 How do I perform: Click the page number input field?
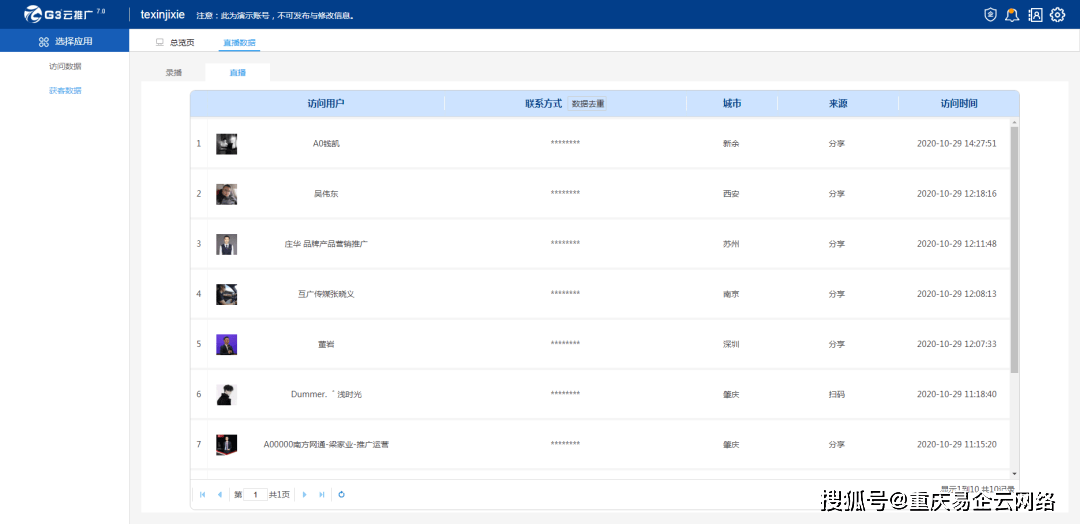tap(255, 494)
